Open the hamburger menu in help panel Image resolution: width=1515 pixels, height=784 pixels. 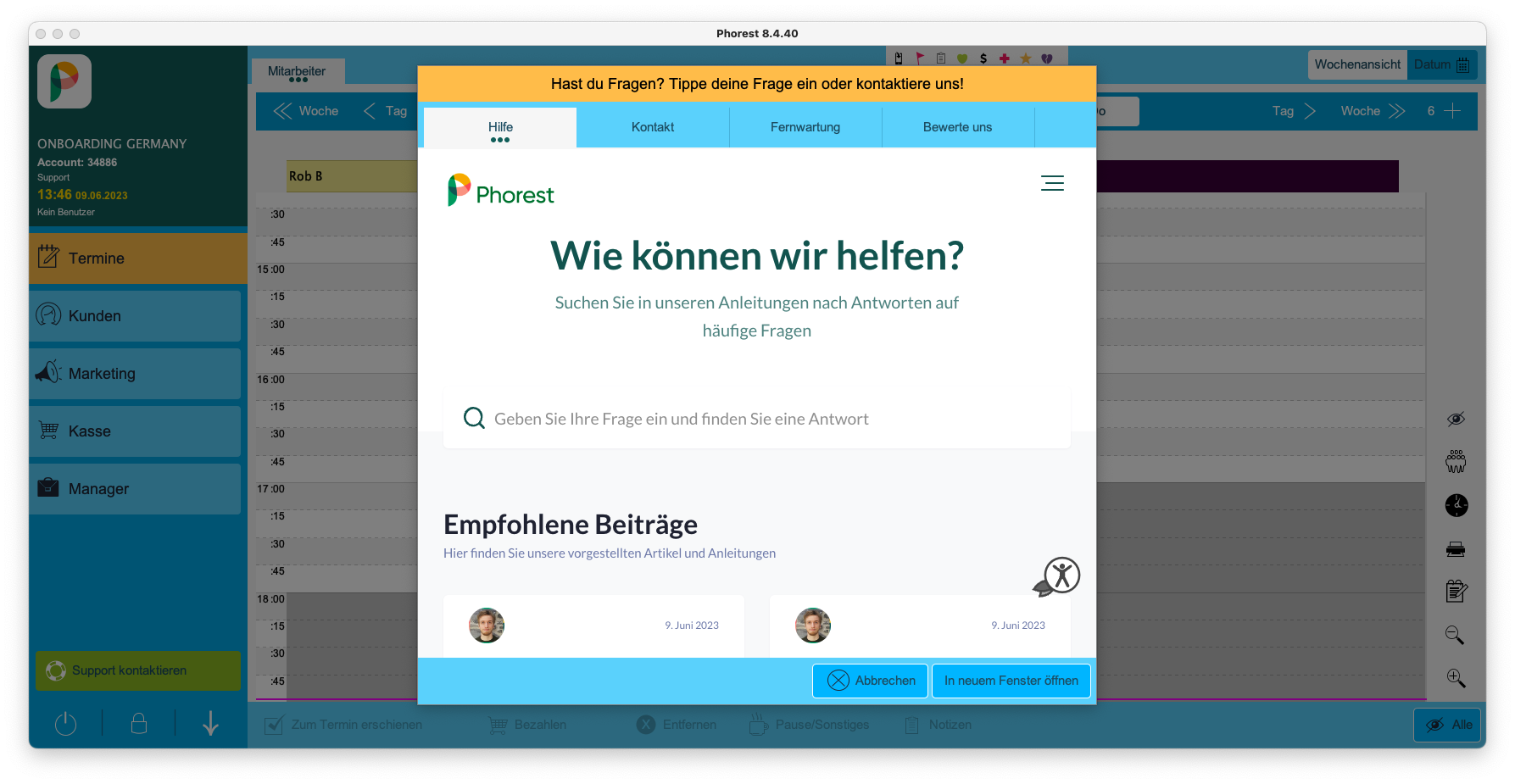click(1052, 183)
